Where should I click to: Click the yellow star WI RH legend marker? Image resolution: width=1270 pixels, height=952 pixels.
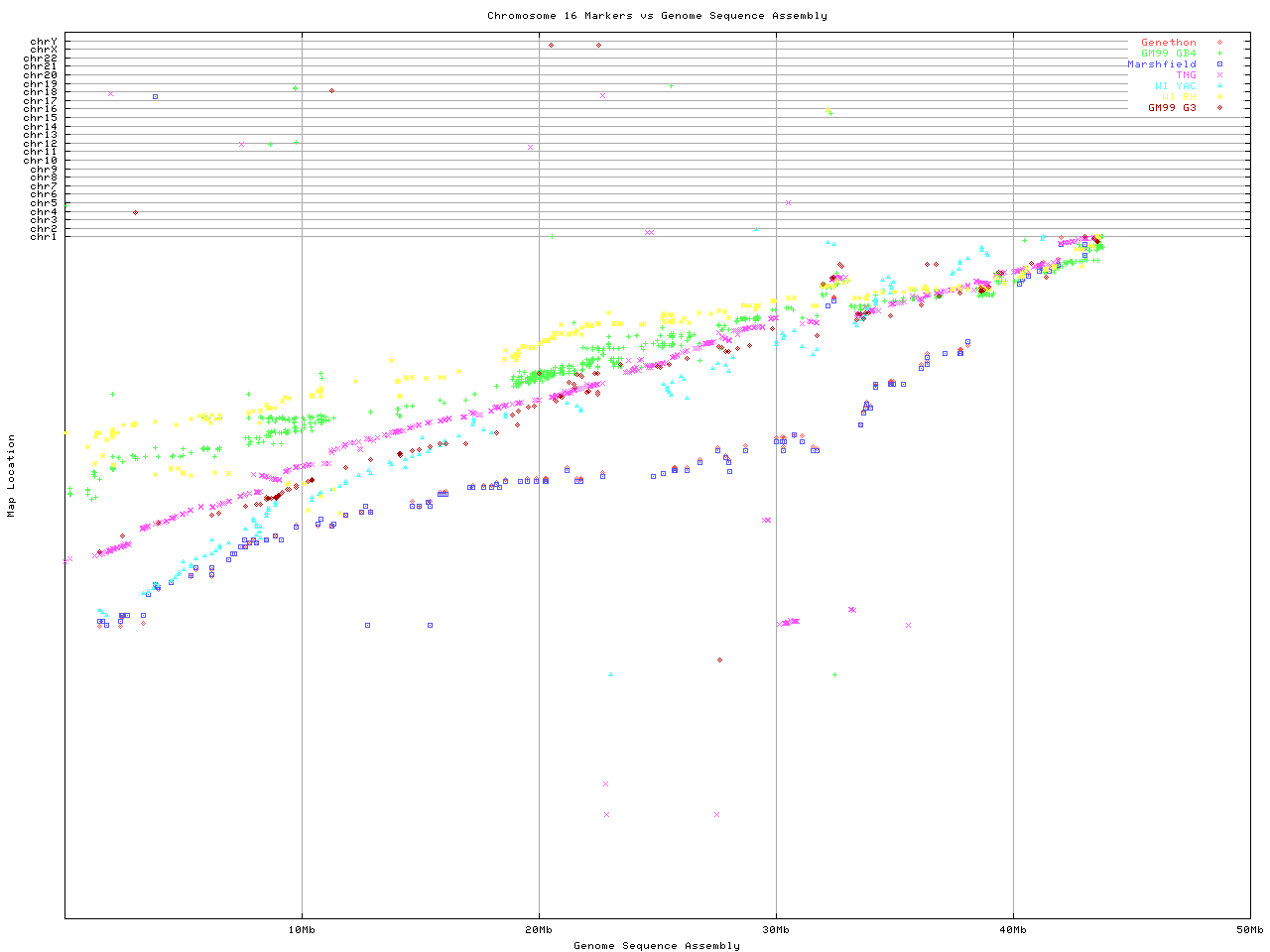pos(1219,97)
